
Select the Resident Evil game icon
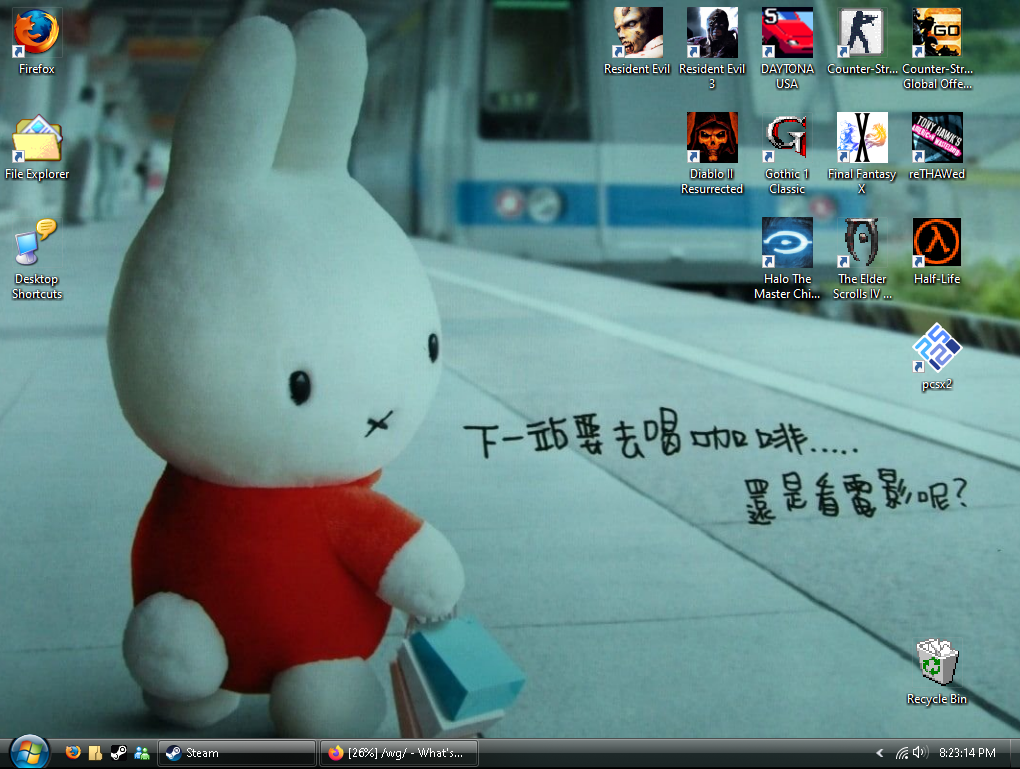637,42
